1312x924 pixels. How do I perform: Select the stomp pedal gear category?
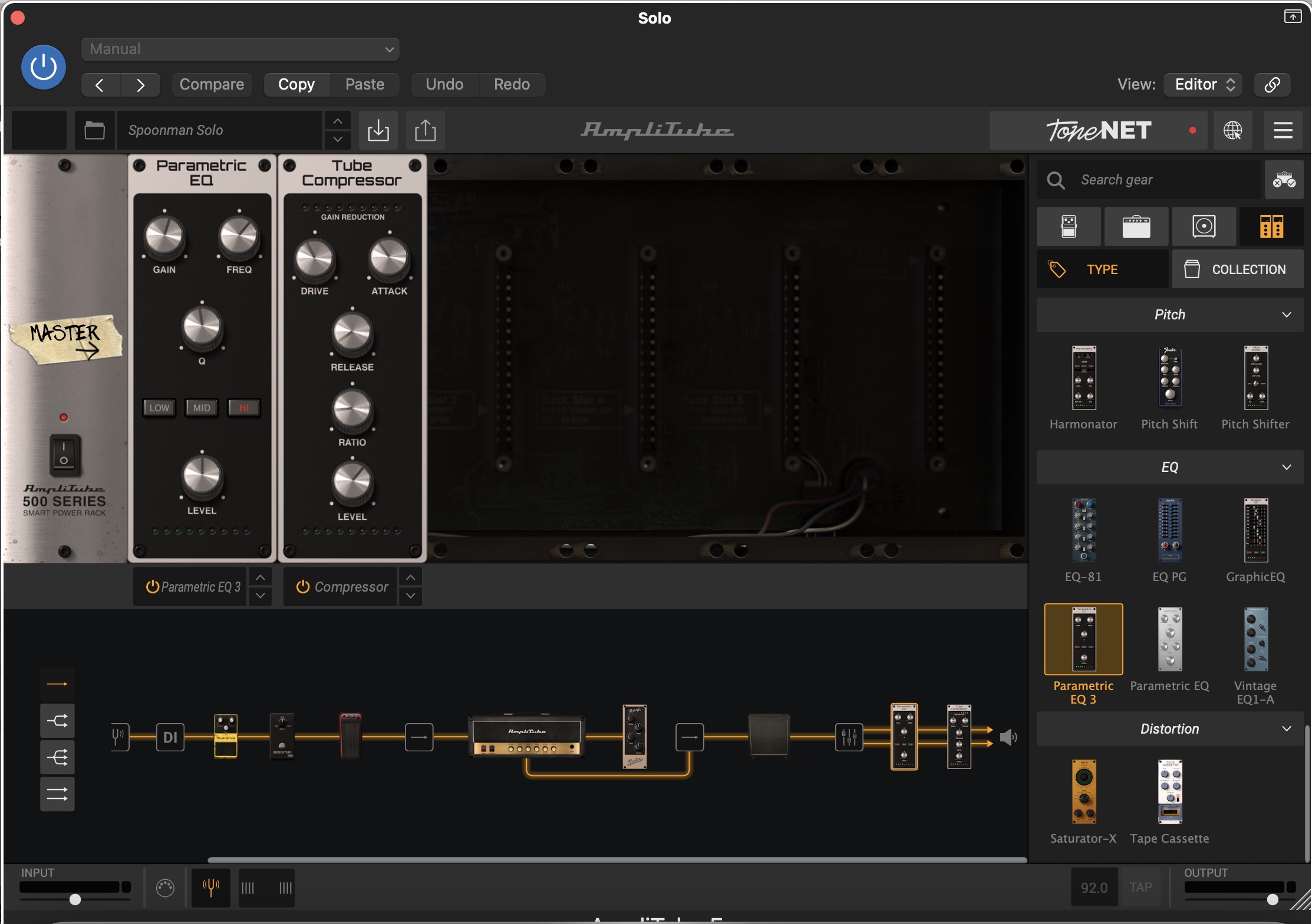tap(1069, 226)
